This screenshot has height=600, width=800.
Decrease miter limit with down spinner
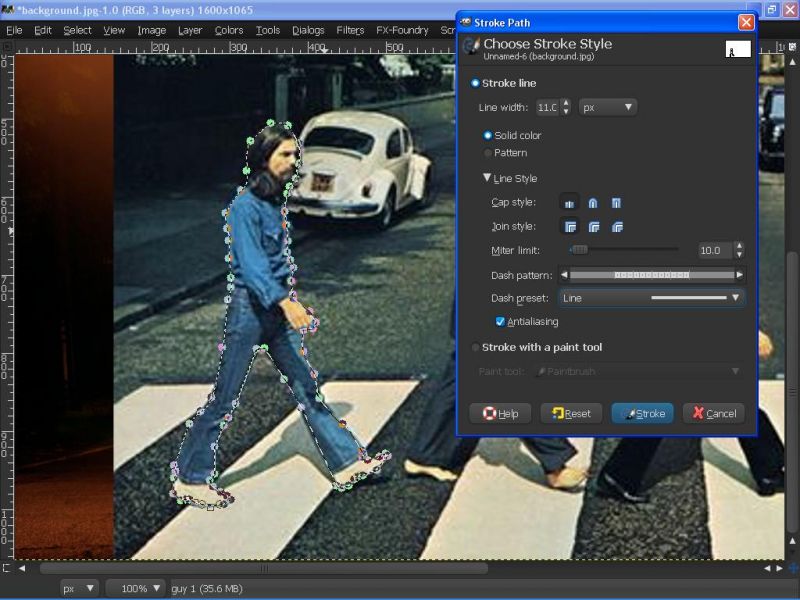click(739, 254)
